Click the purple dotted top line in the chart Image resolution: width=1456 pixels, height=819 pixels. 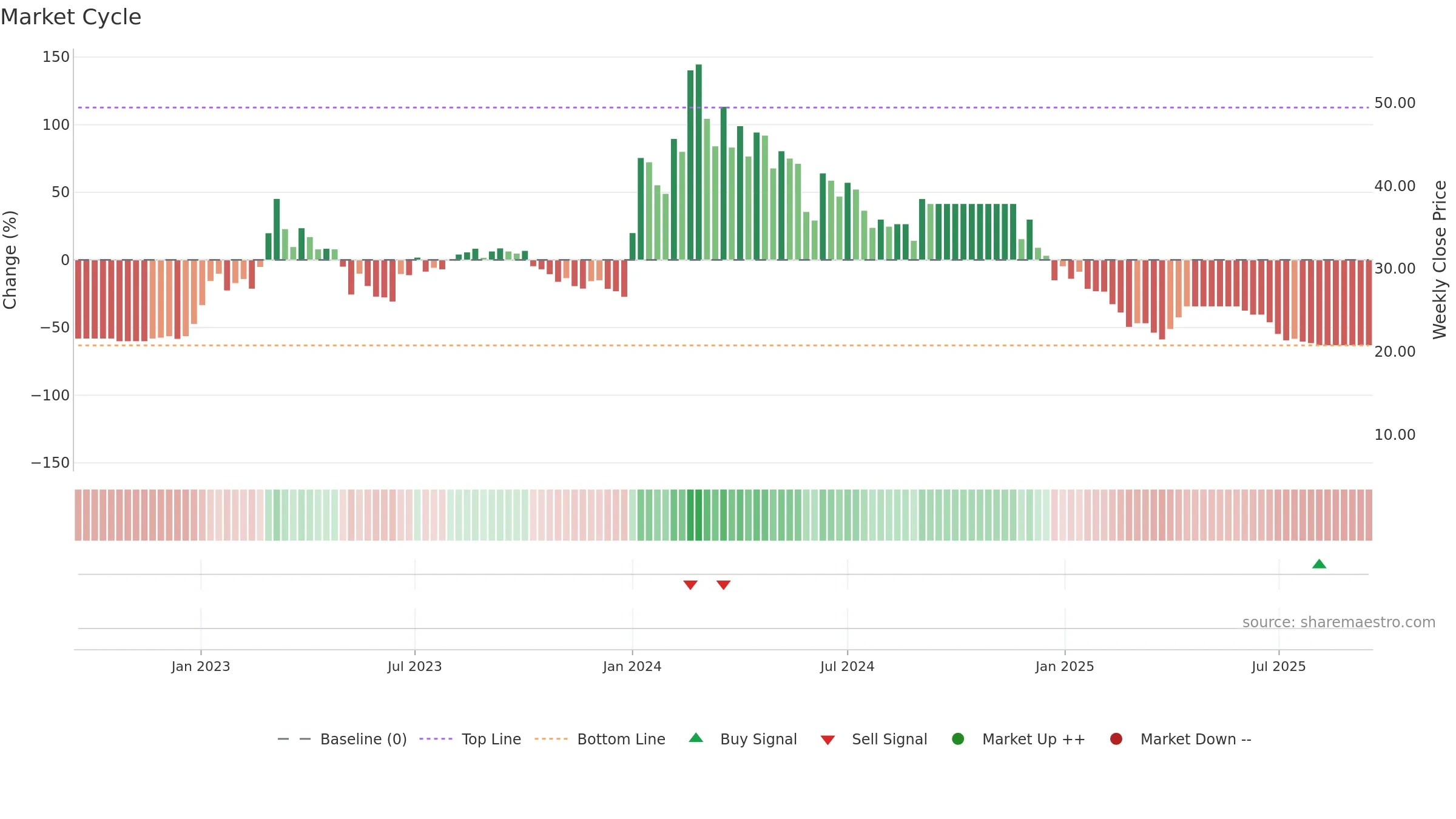tap(723, 107)
